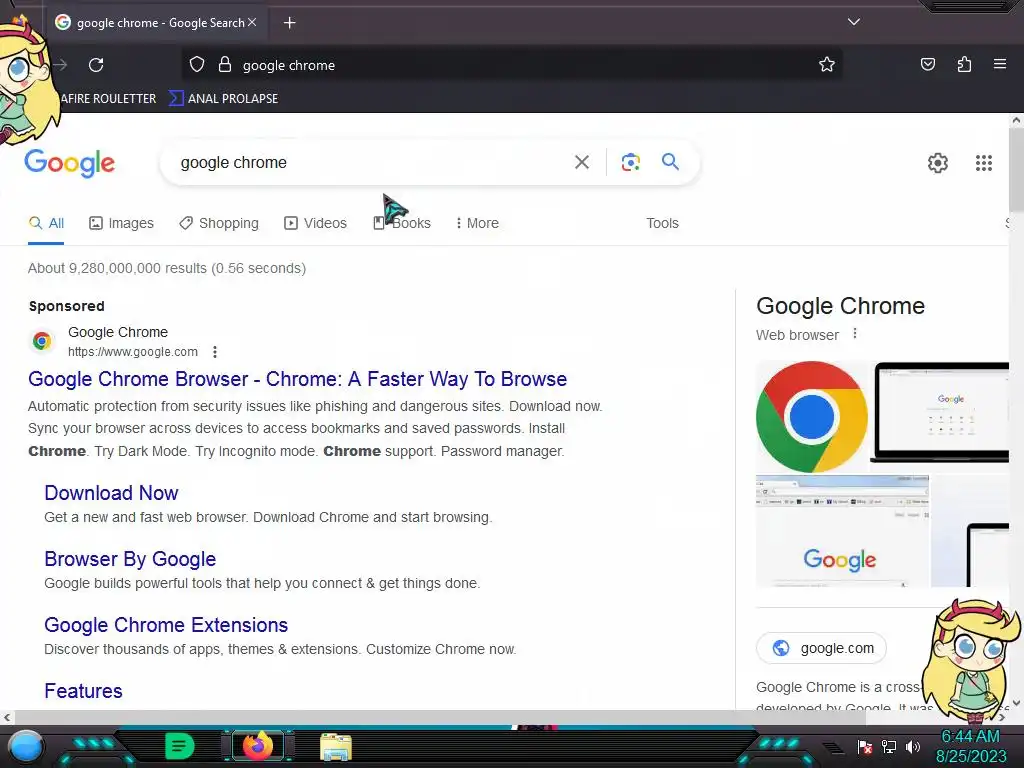Screen dimensions: 1024x768
Task: Open Google quick settings gear
Action: pos(938,163)
